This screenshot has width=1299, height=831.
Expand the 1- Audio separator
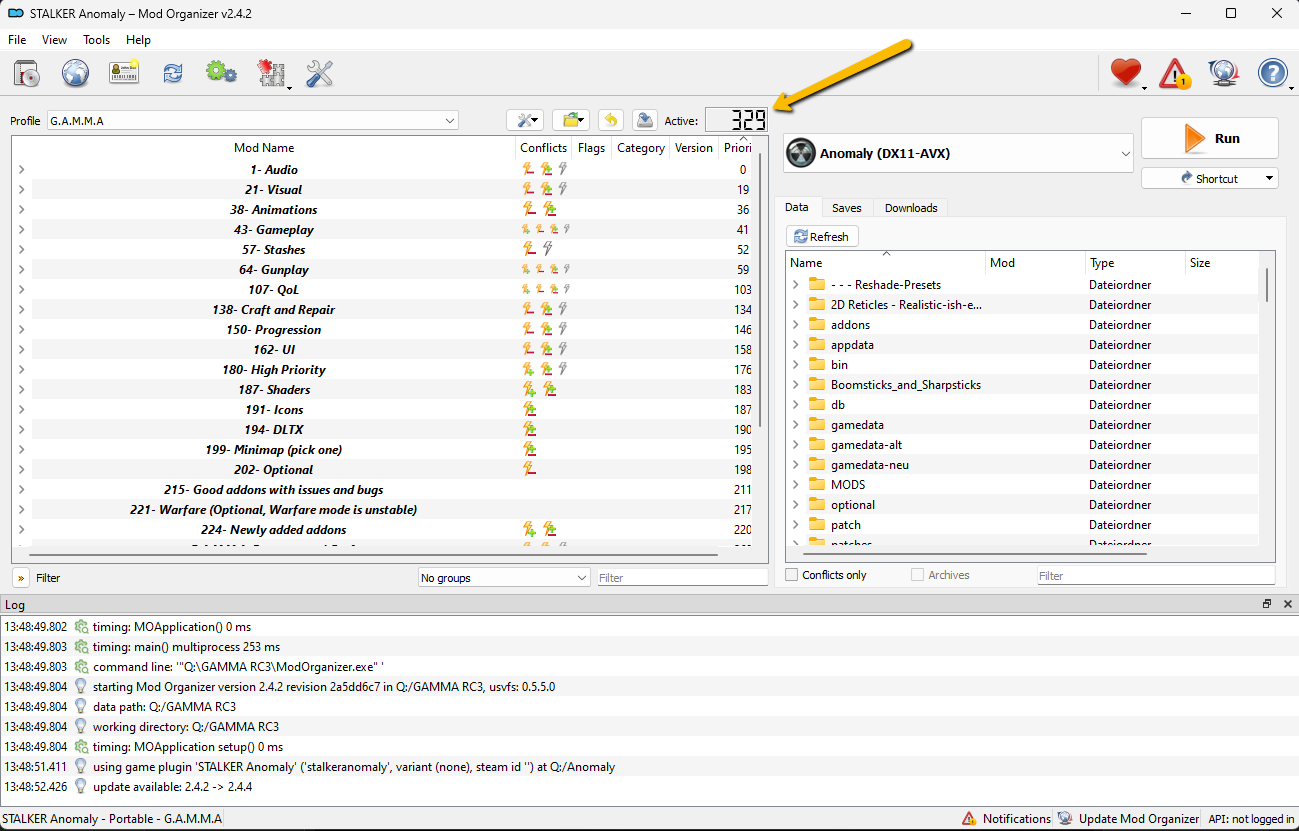tap(21, 170)
